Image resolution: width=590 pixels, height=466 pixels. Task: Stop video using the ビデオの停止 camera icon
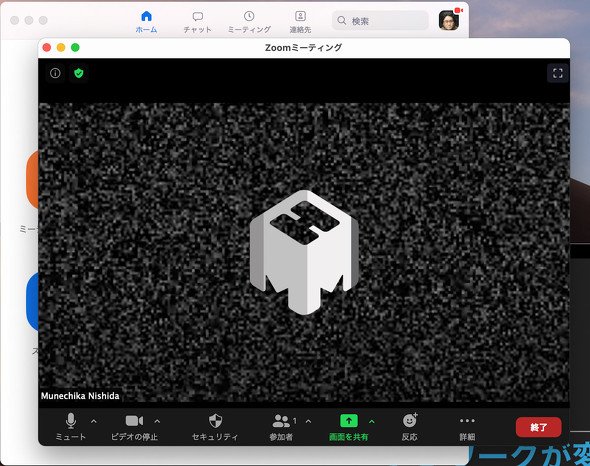(x=134, y=427)
